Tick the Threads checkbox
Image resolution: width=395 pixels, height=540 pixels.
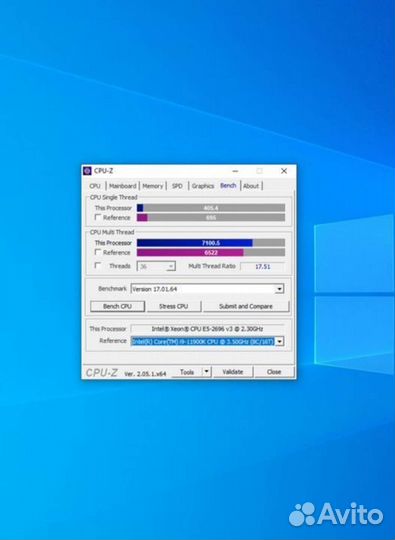pos(98,266)
